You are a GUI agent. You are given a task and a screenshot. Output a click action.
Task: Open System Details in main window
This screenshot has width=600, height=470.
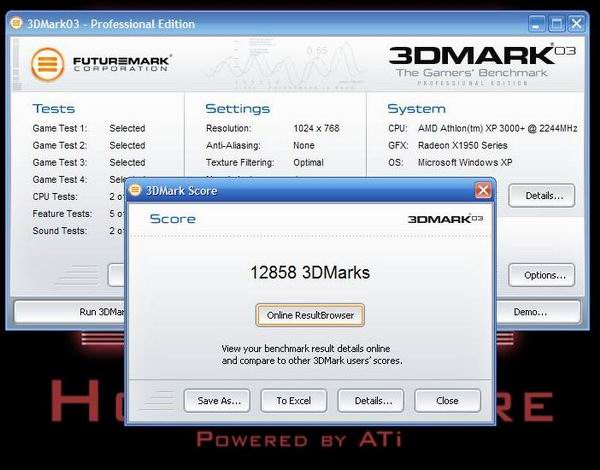pyautogui.click(x=542, y=196)
